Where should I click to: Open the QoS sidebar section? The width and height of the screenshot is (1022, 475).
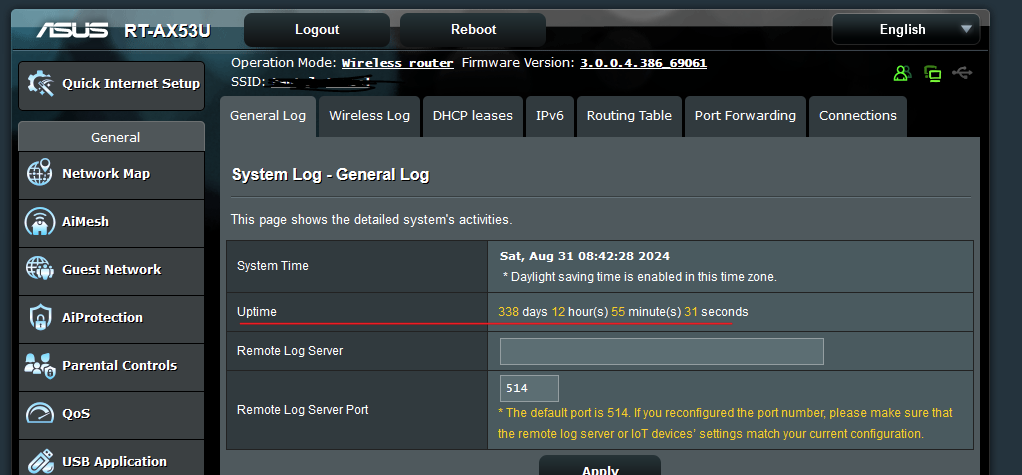76,413
